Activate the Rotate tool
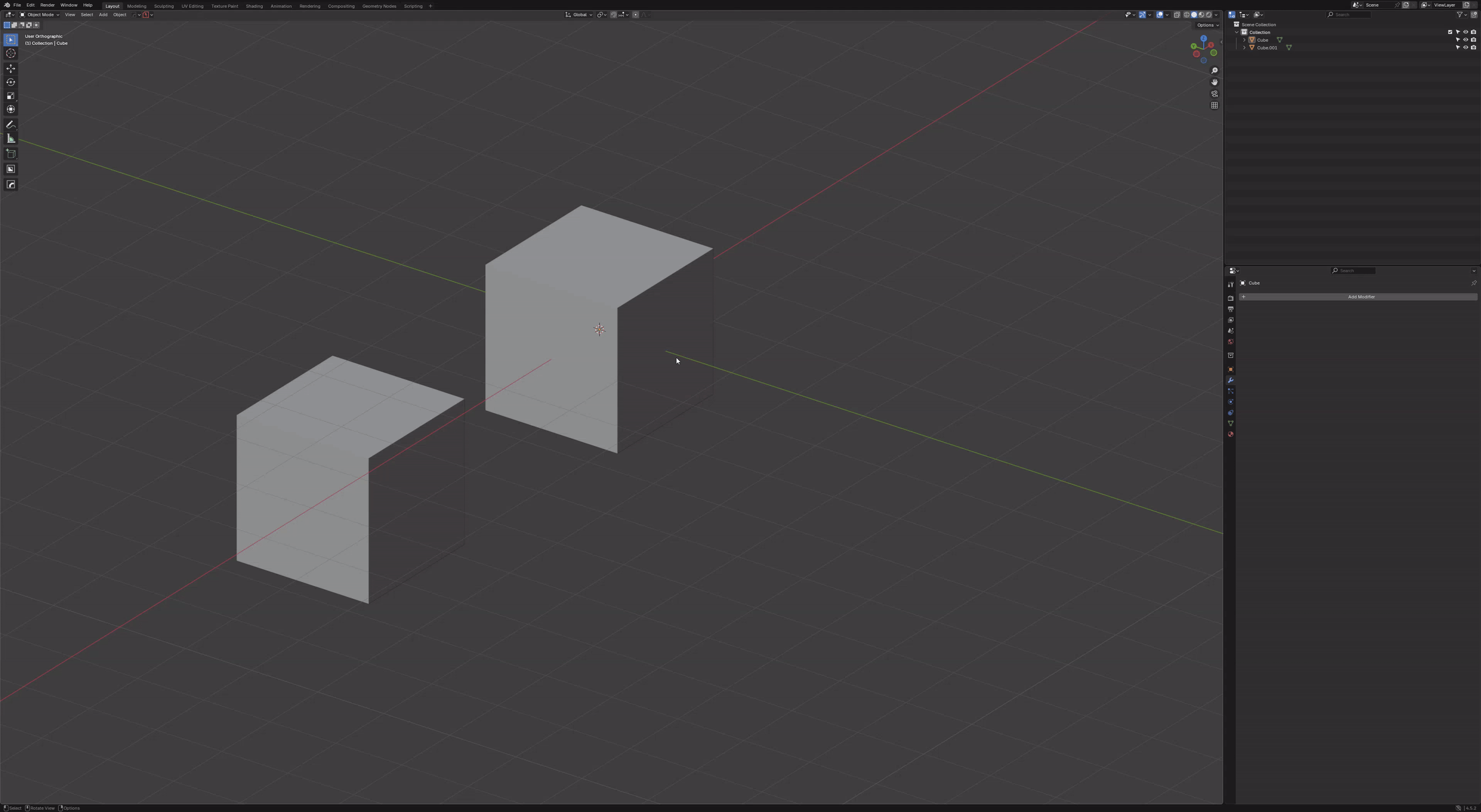This screenshot has height=812, width=1481. 11,82
